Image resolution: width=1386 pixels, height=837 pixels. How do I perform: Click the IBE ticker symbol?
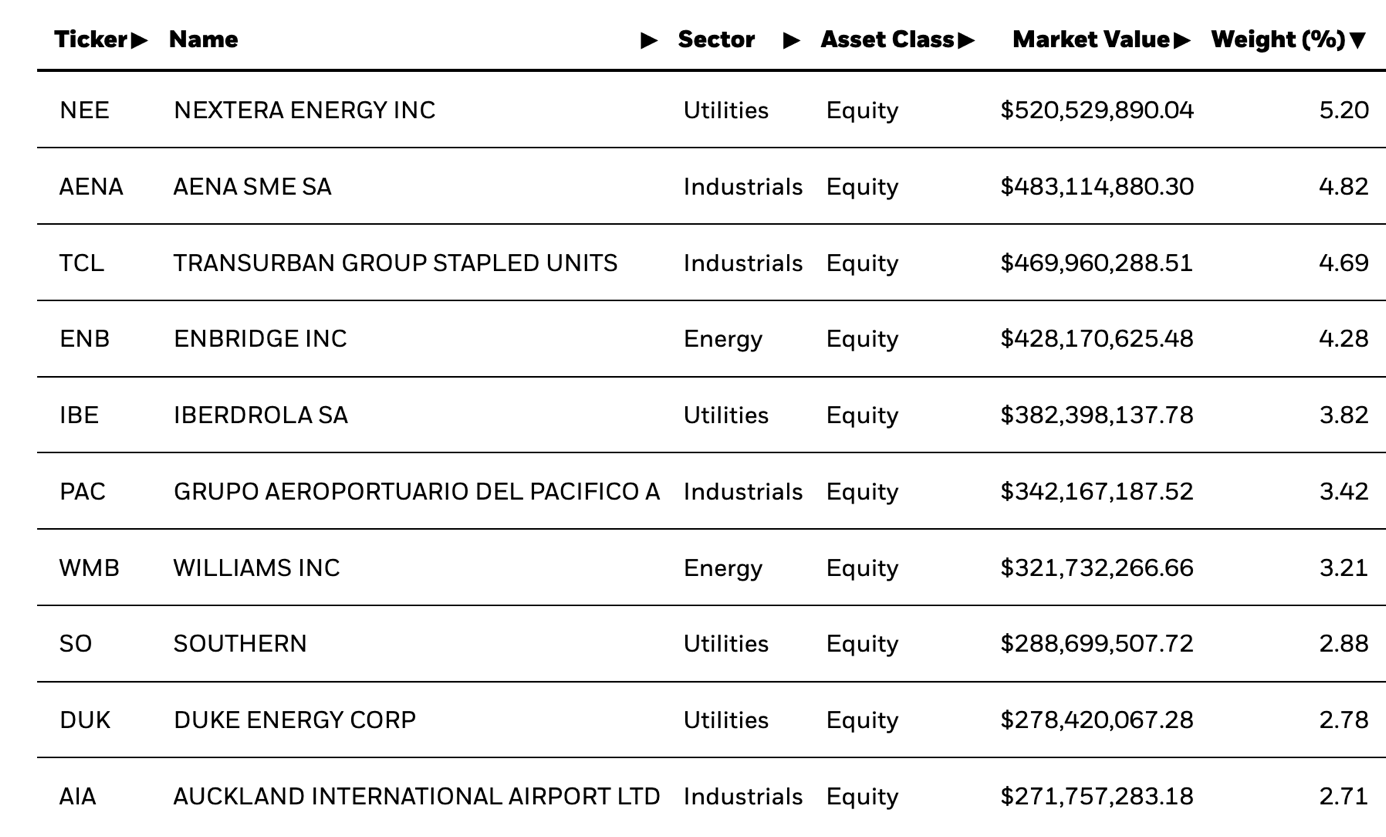point(79,415)
